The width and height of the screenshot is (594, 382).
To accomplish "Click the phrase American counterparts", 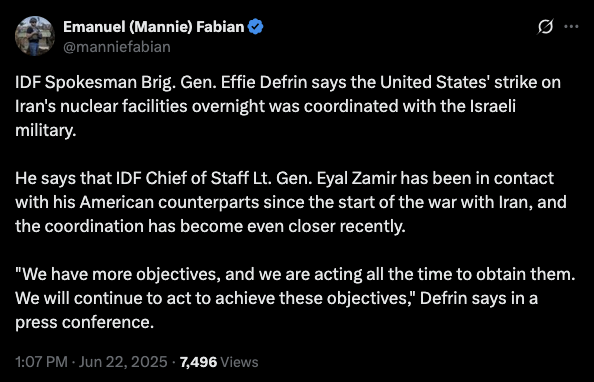I will pos(169,202).
